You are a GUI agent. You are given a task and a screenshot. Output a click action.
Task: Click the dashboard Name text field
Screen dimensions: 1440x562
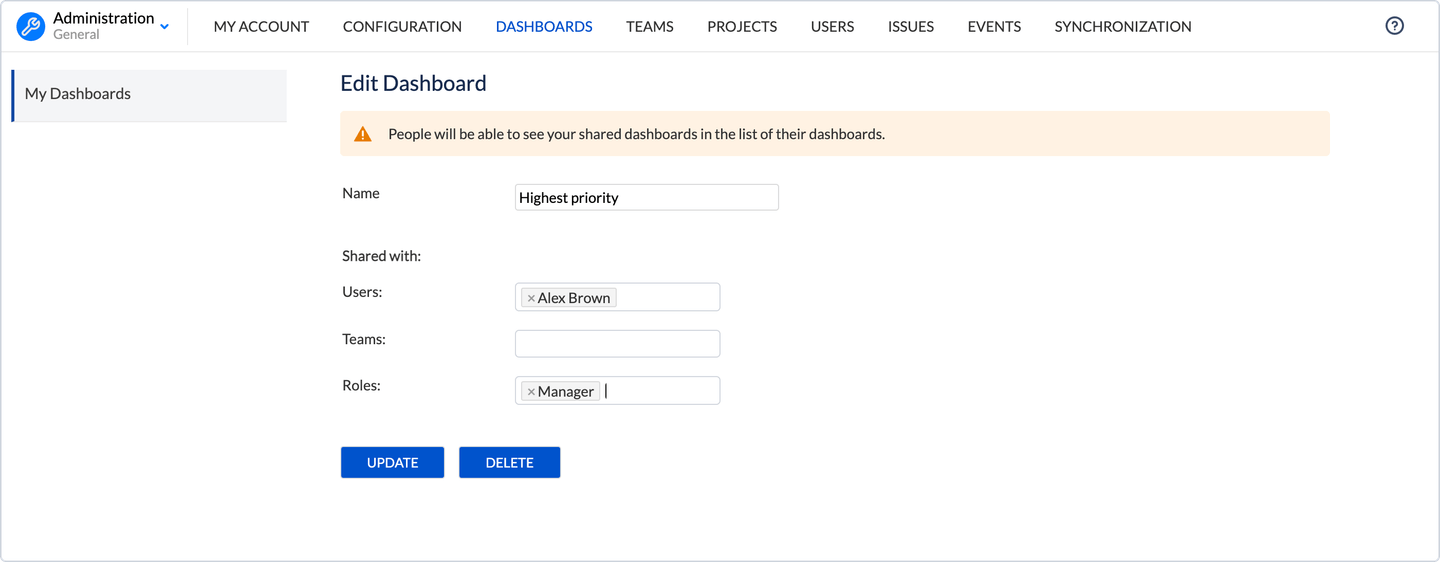646,198
